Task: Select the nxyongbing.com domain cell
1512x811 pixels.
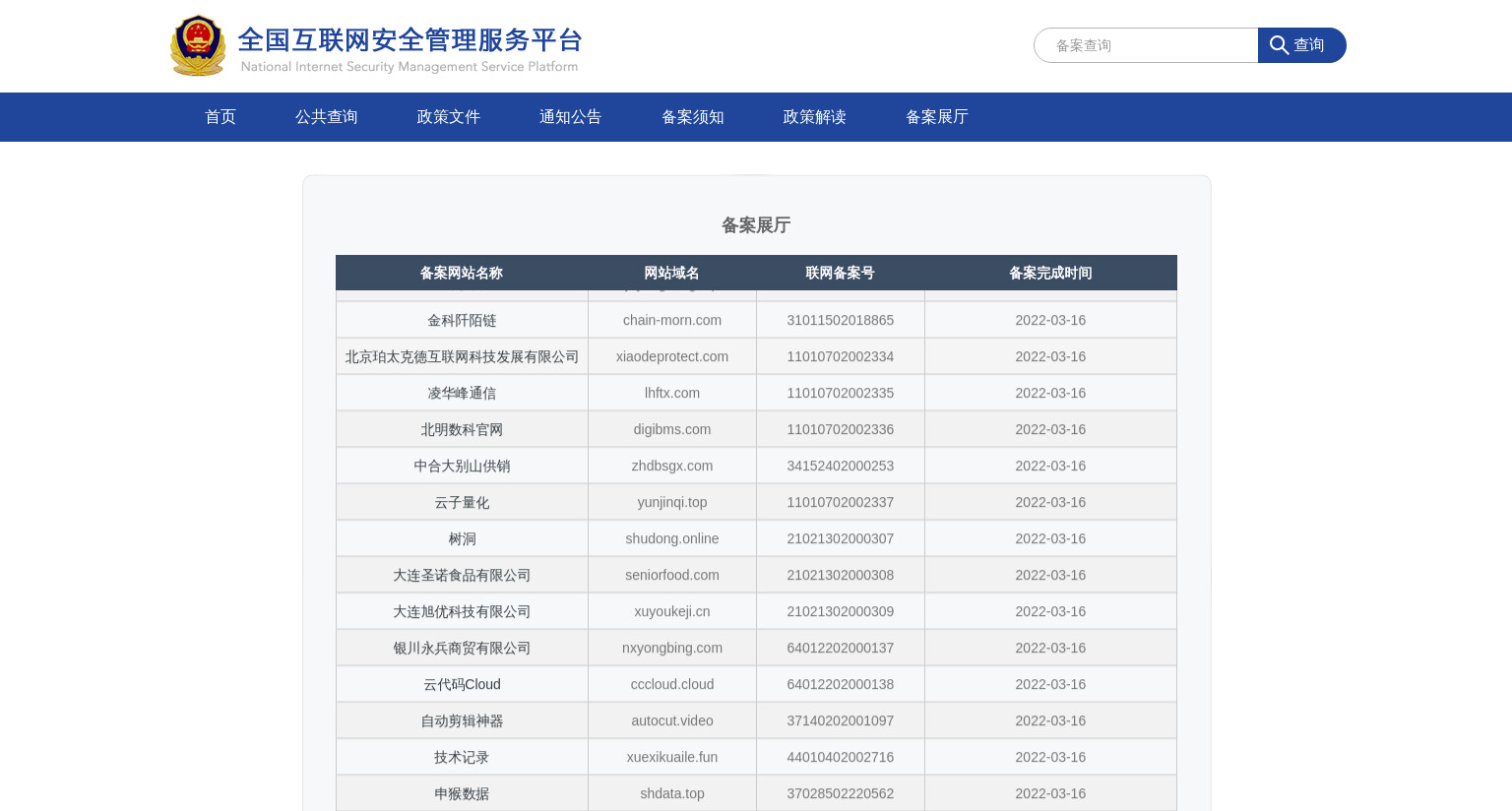Action: [x=672, y=648]
